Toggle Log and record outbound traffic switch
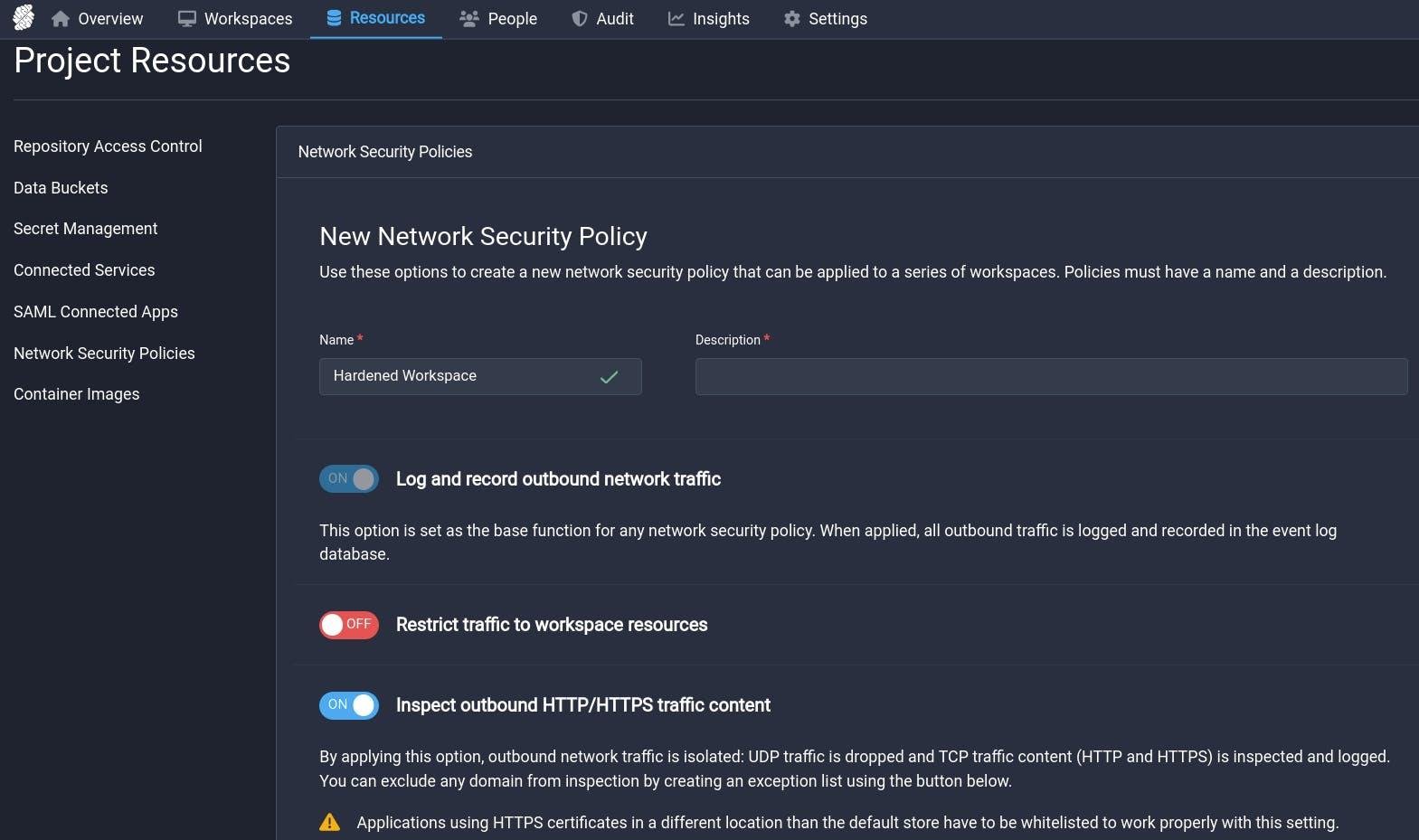Image resolution: width=1419 pixels, height=840 pixels. click(x=349, y=479)
